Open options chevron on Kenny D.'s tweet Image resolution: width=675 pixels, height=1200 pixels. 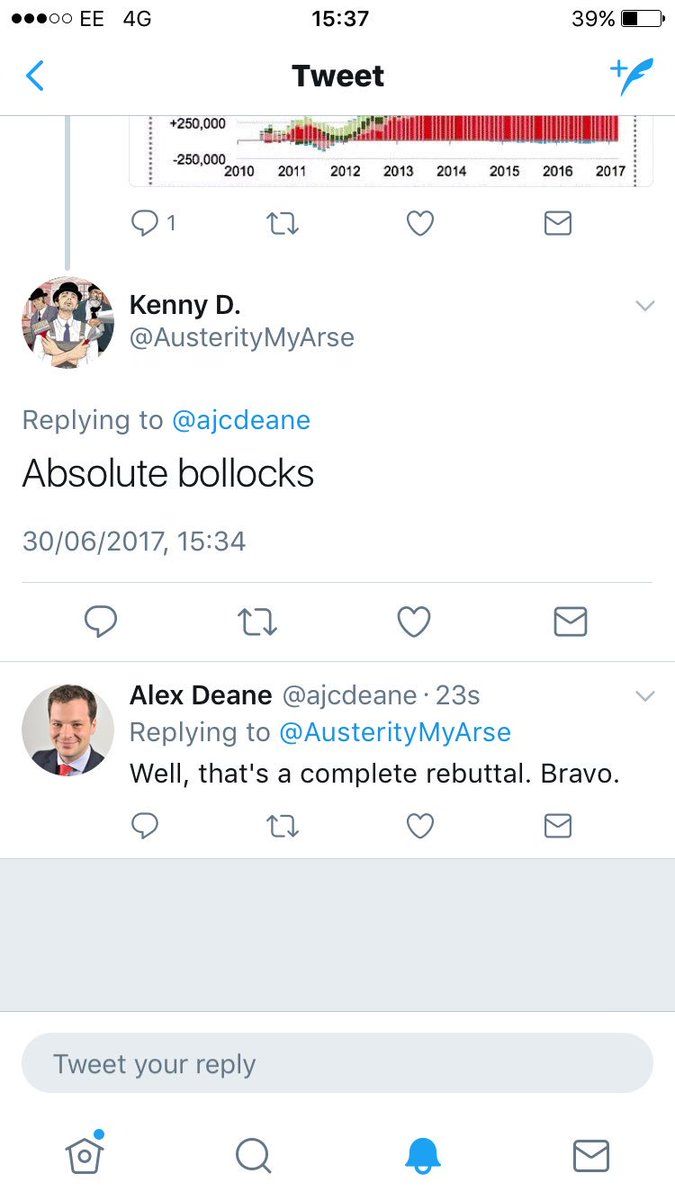click(x=645, y=306)
